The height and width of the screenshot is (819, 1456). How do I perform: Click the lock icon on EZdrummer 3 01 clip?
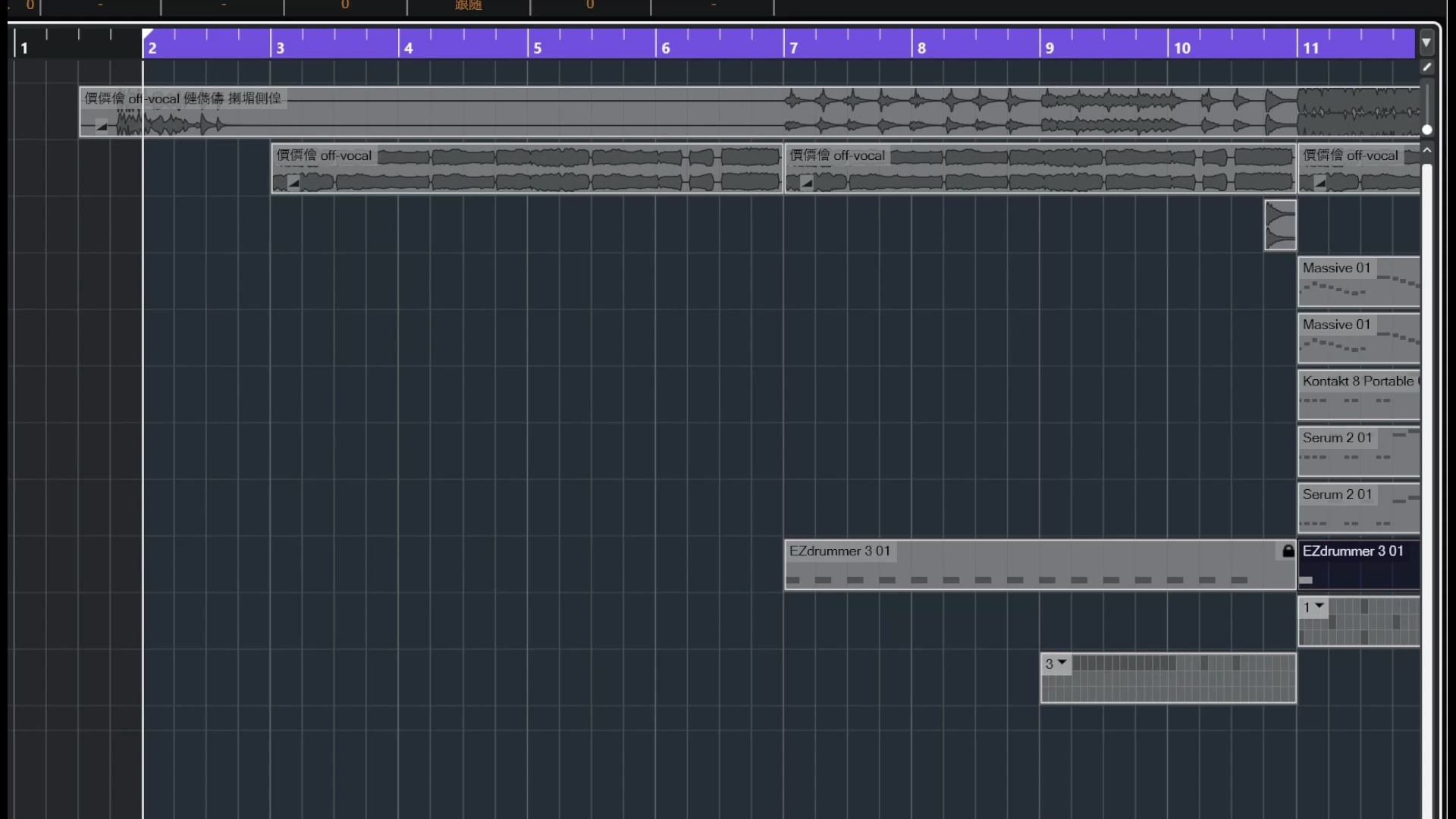coord(1288,551)
